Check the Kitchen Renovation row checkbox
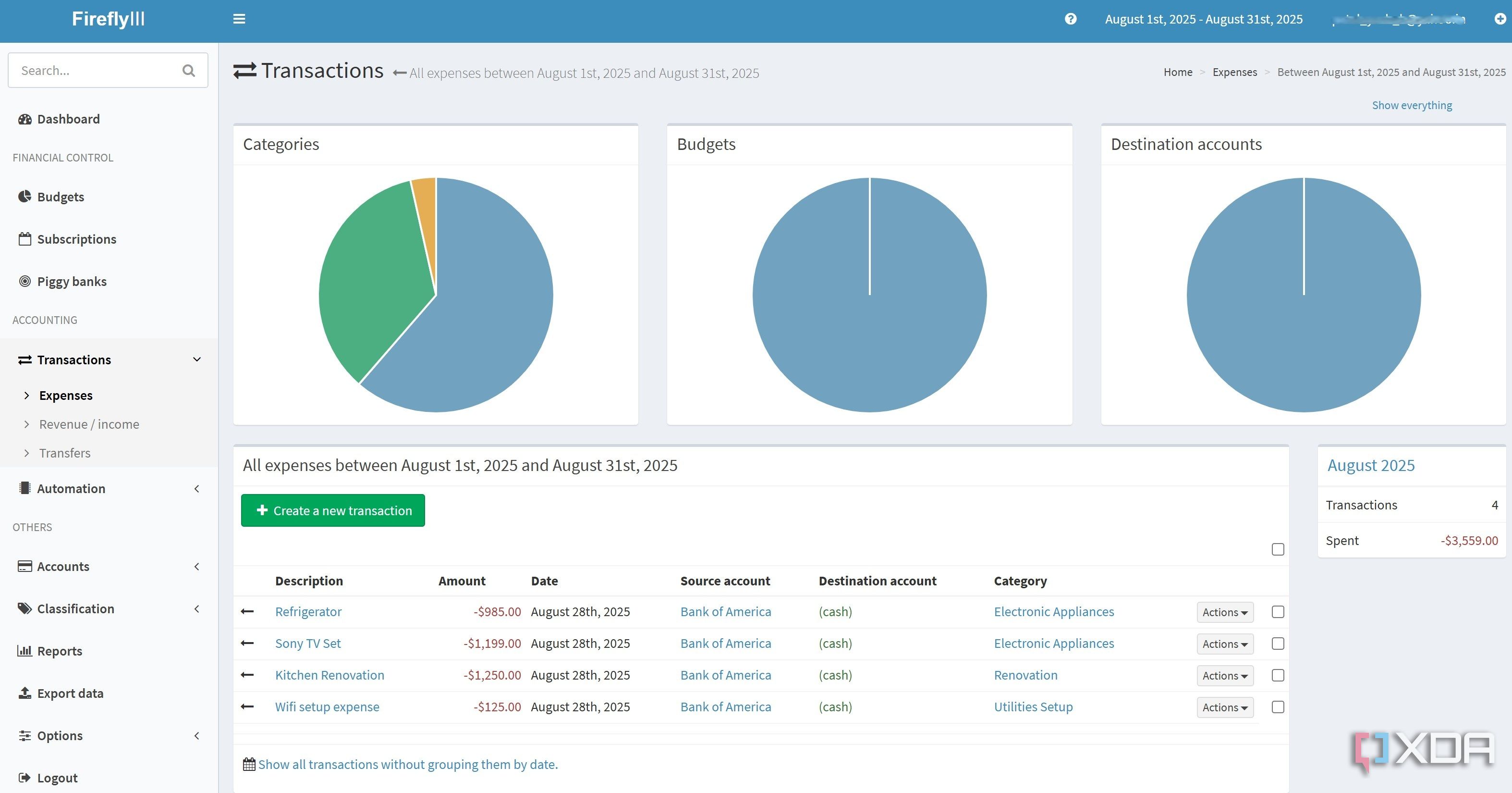The width and height of the screenshot is (1512, 793). 1278,675
